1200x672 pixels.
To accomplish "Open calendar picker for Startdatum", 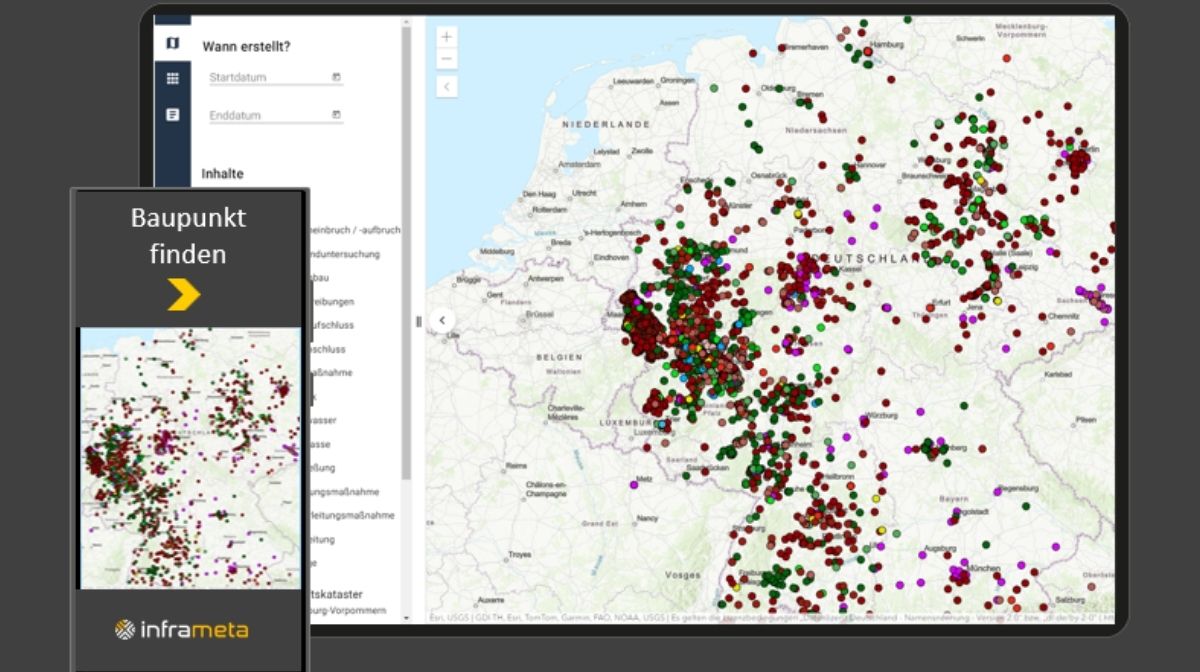I will 336,77.
